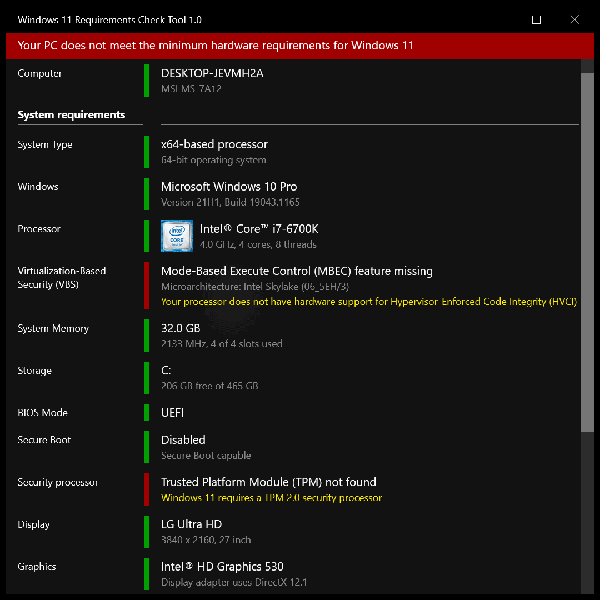Click the red status bar beside Security processor

click(x=146, y=489)
